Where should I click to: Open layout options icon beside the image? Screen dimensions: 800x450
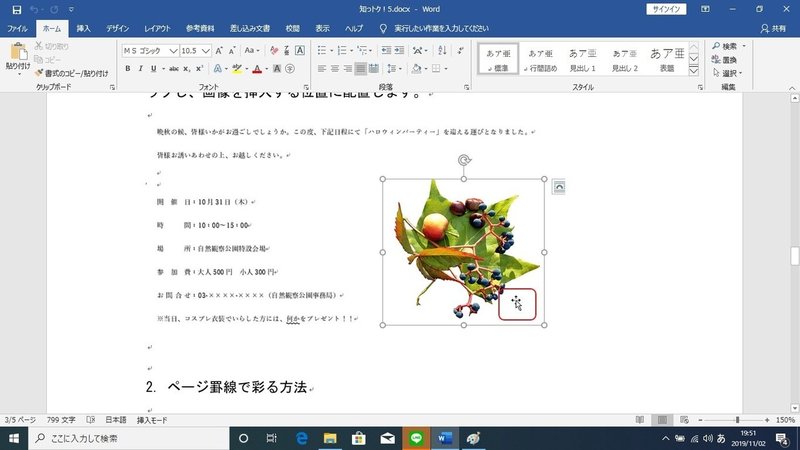click(x=559, y=187)
